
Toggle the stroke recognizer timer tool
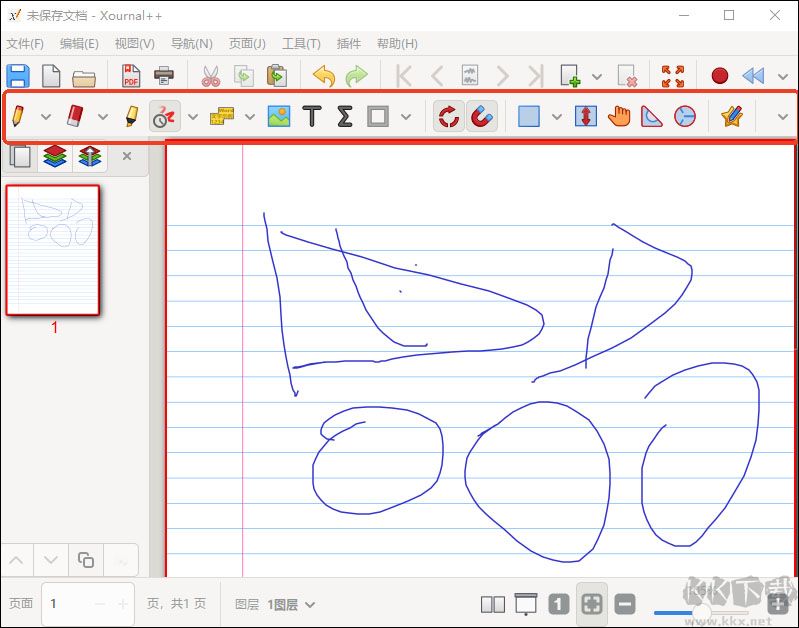(165, 116)
